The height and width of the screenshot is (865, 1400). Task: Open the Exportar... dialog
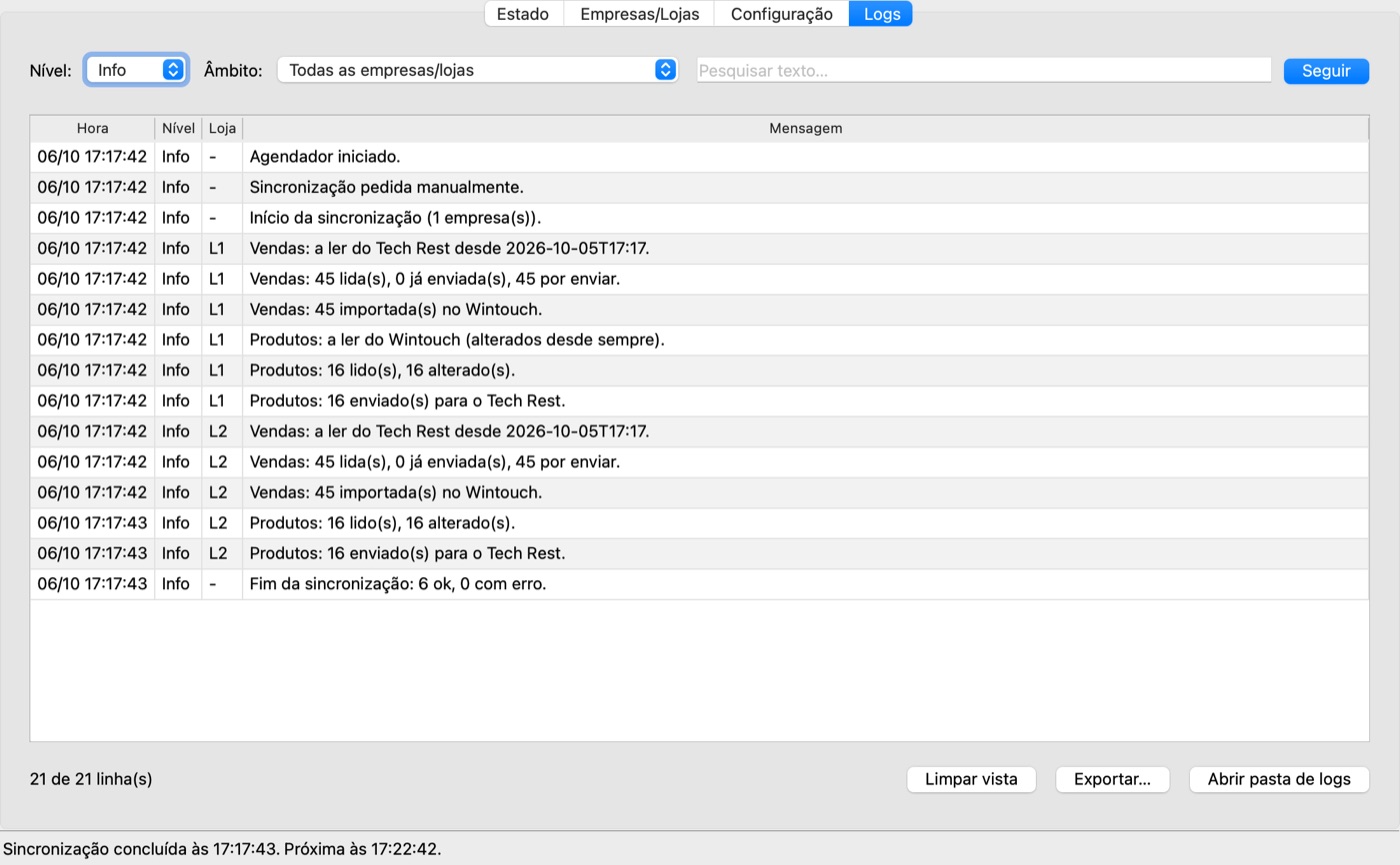point(1112,779)
